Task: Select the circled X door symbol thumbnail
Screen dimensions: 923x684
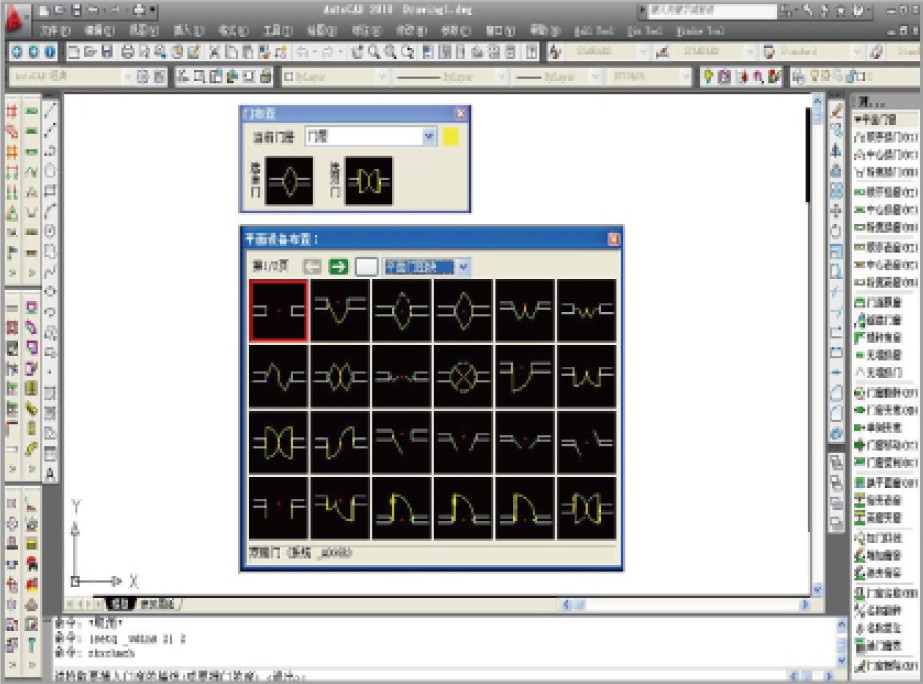Action: pos(463,376)
